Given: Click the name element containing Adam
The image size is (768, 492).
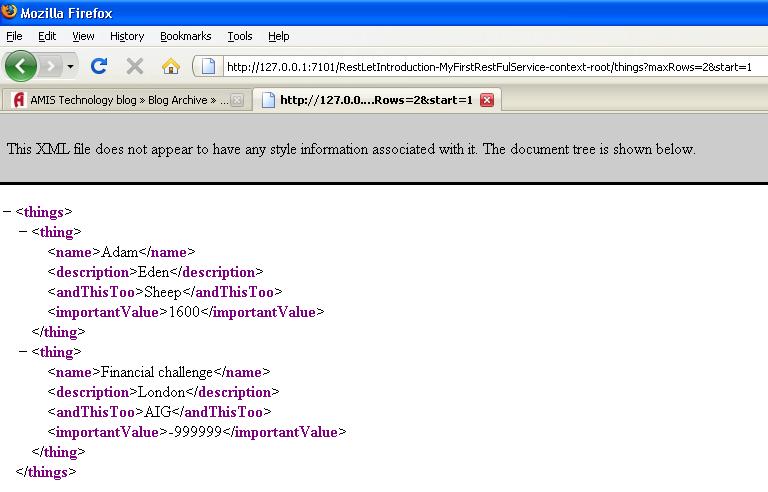Looking at the screenshot, I should click(121, 252).
